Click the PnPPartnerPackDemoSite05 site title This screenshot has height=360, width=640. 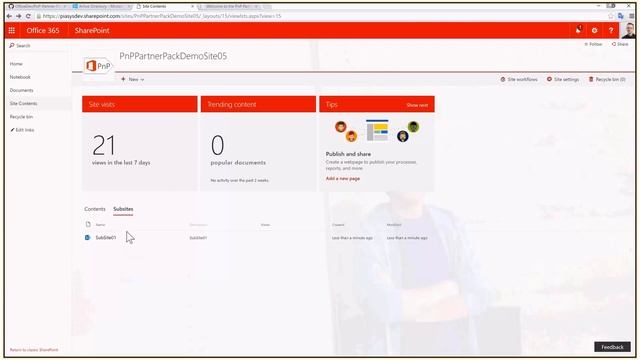[173, 56]
